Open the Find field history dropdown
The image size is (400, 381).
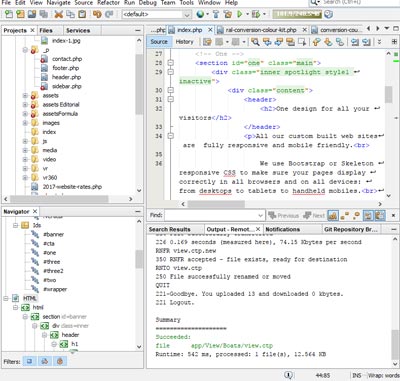(261, 215)
